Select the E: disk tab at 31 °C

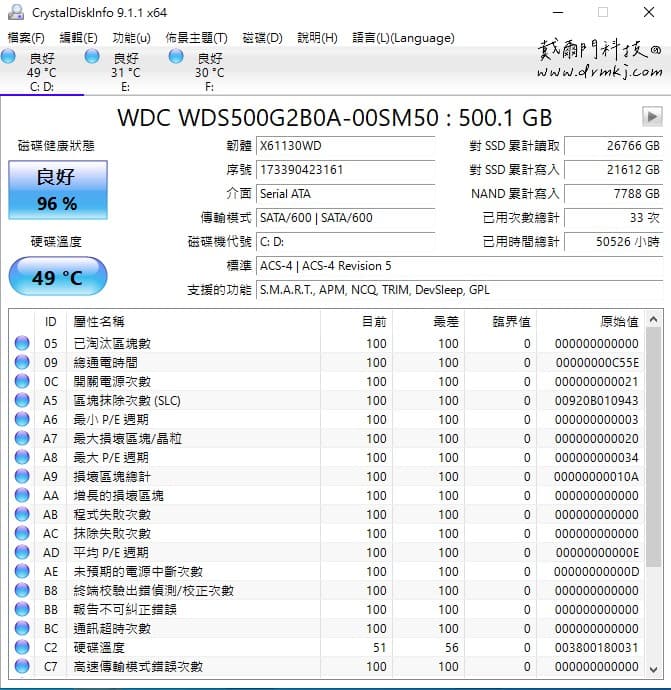(x=125, y=71)
